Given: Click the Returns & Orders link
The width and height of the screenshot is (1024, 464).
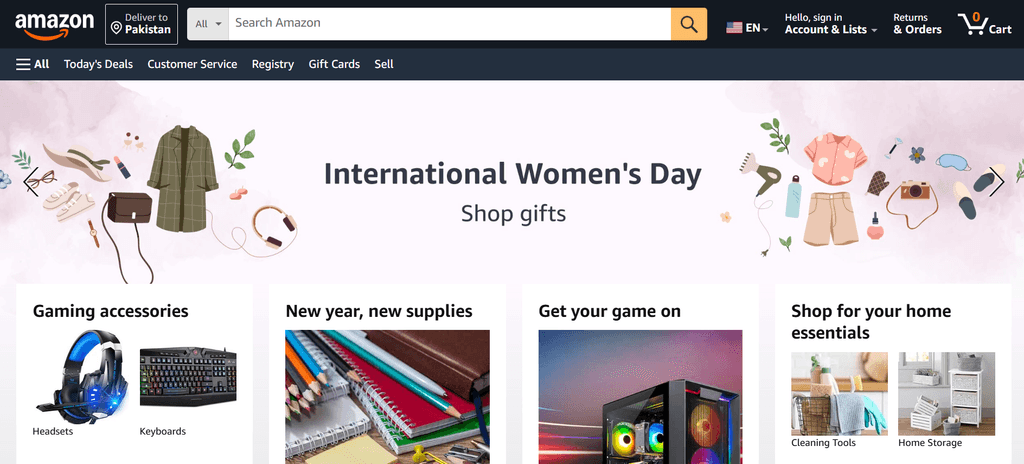Looking at the screenshot, I should tap(918, 24).
